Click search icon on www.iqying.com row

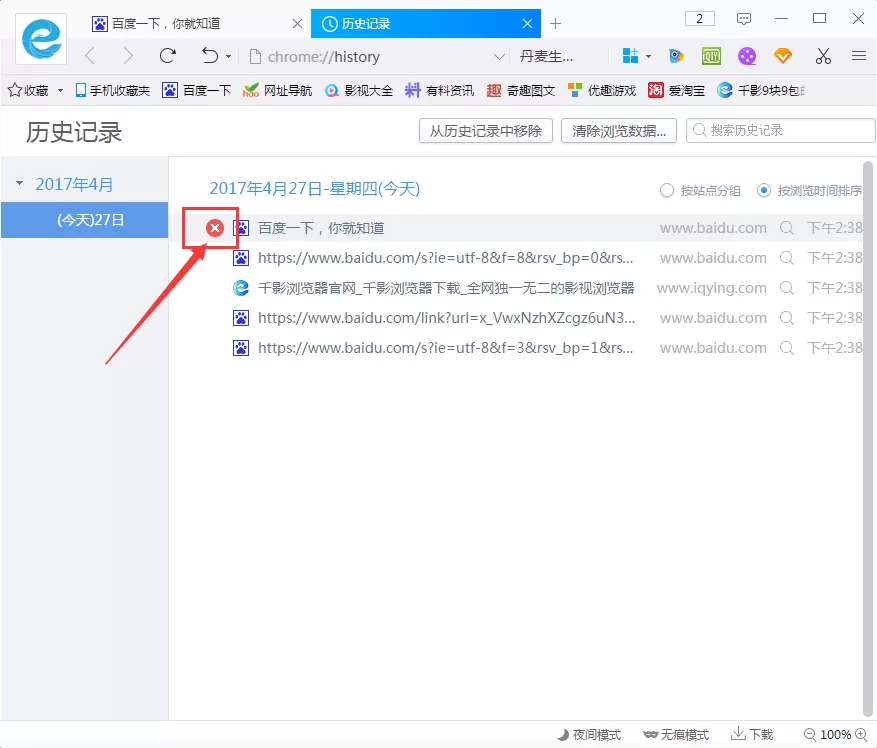point(786,288)
